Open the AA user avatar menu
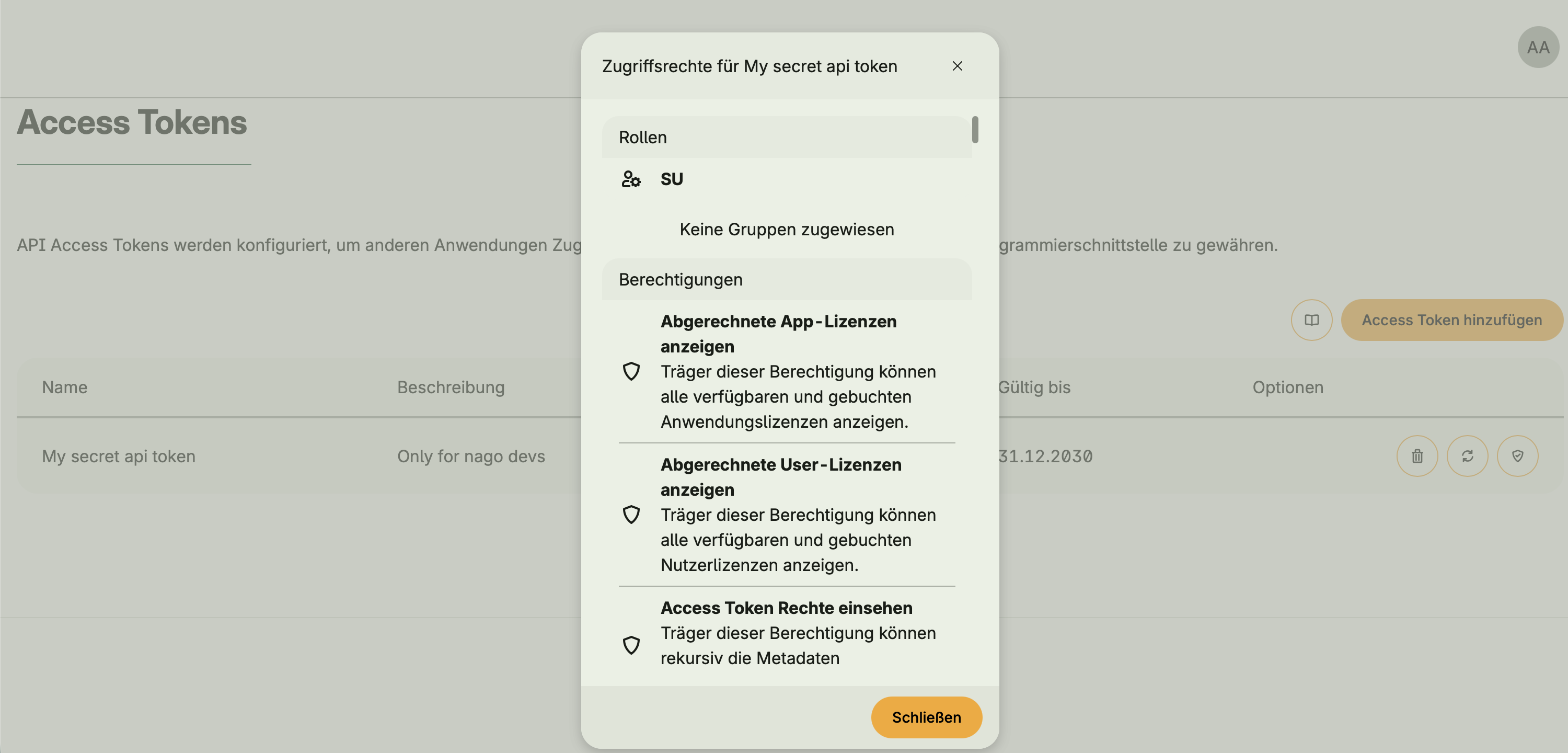This screenshot has width=1568, height=753. pyautogui.click(x=1538, y=47)
